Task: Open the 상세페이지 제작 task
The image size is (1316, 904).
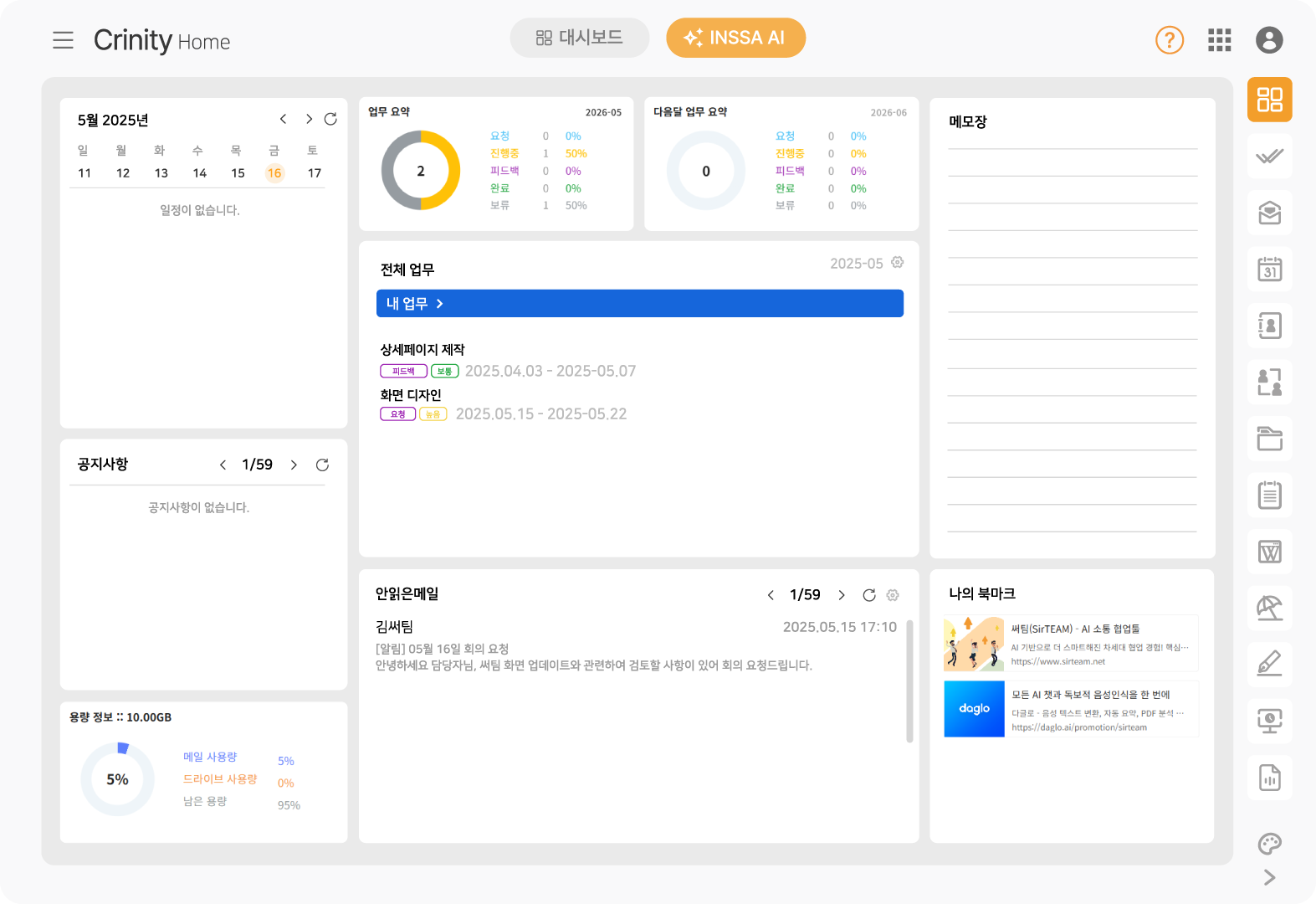Action: tap(422, 349)
